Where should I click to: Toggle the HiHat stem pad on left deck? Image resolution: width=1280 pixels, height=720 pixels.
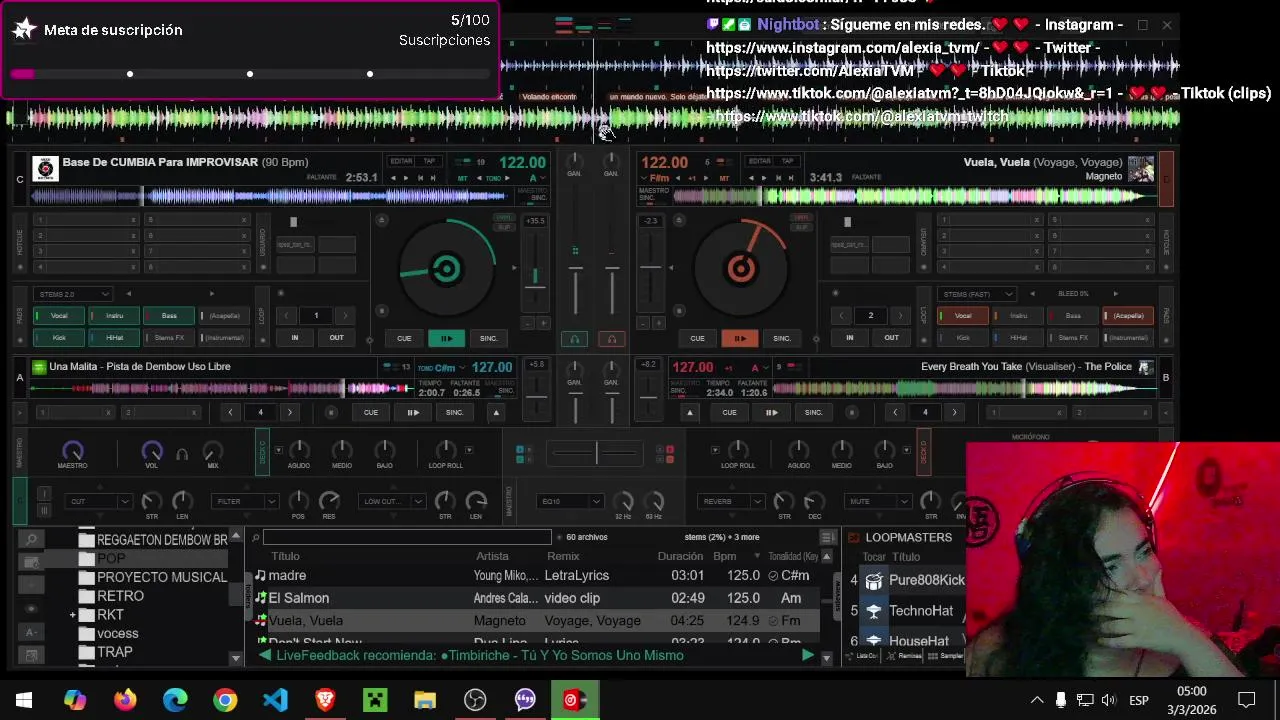pos(114,338)
